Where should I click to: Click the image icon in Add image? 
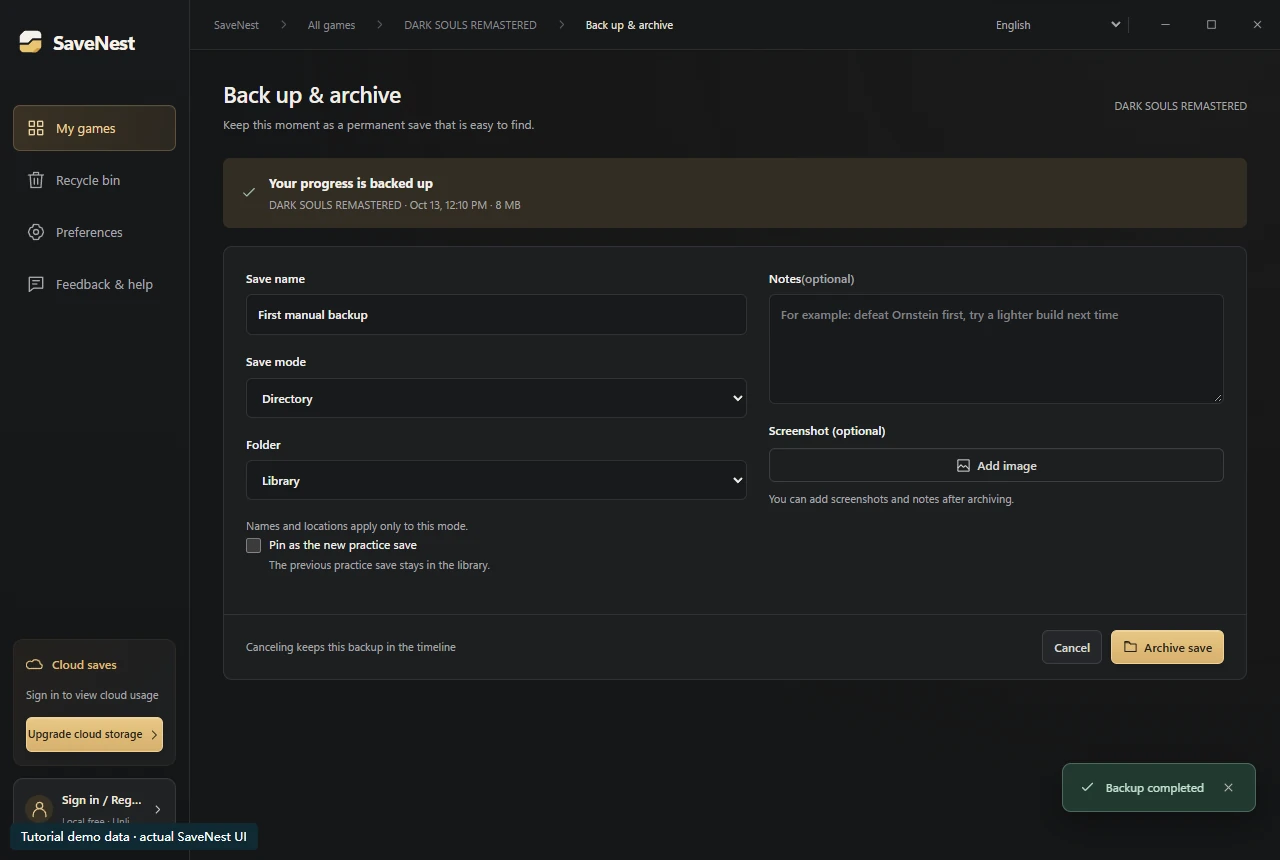[x=963, y=466]
